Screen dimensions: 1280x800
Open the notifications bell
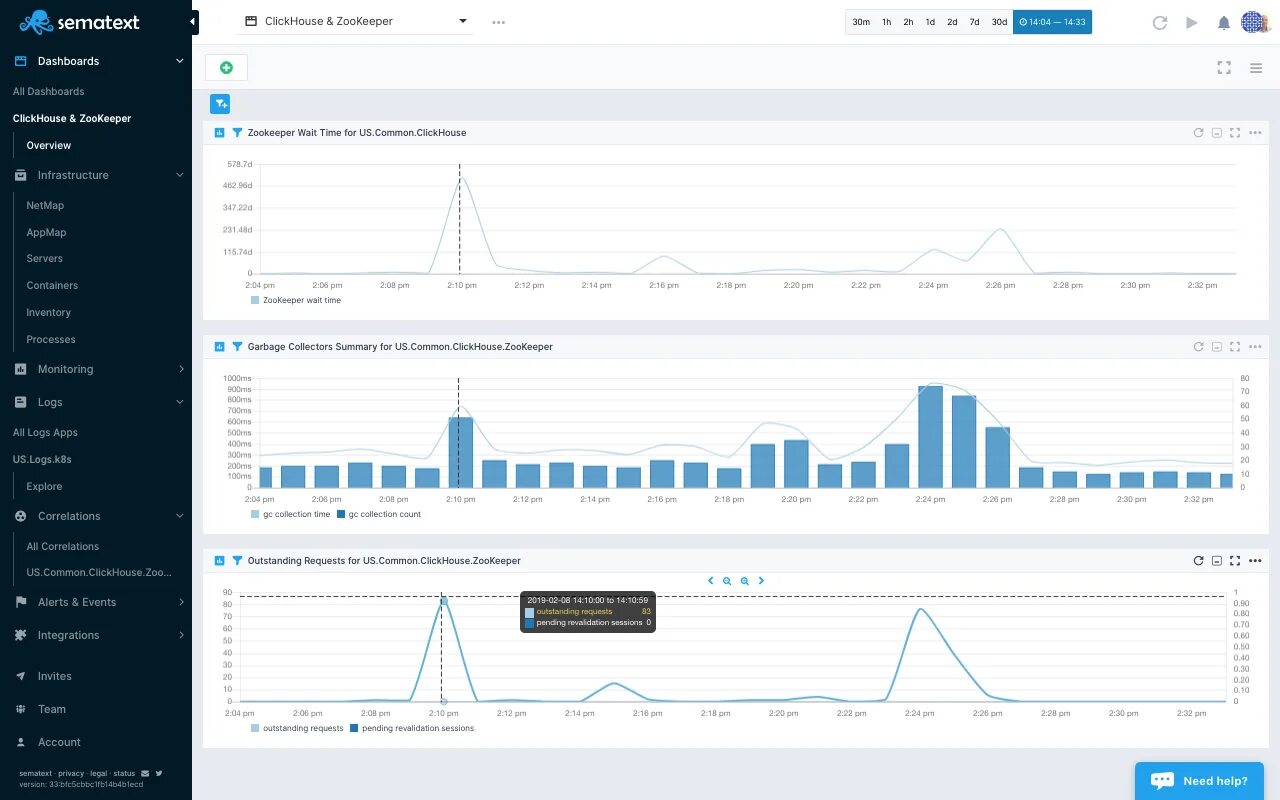(1224, 22)
